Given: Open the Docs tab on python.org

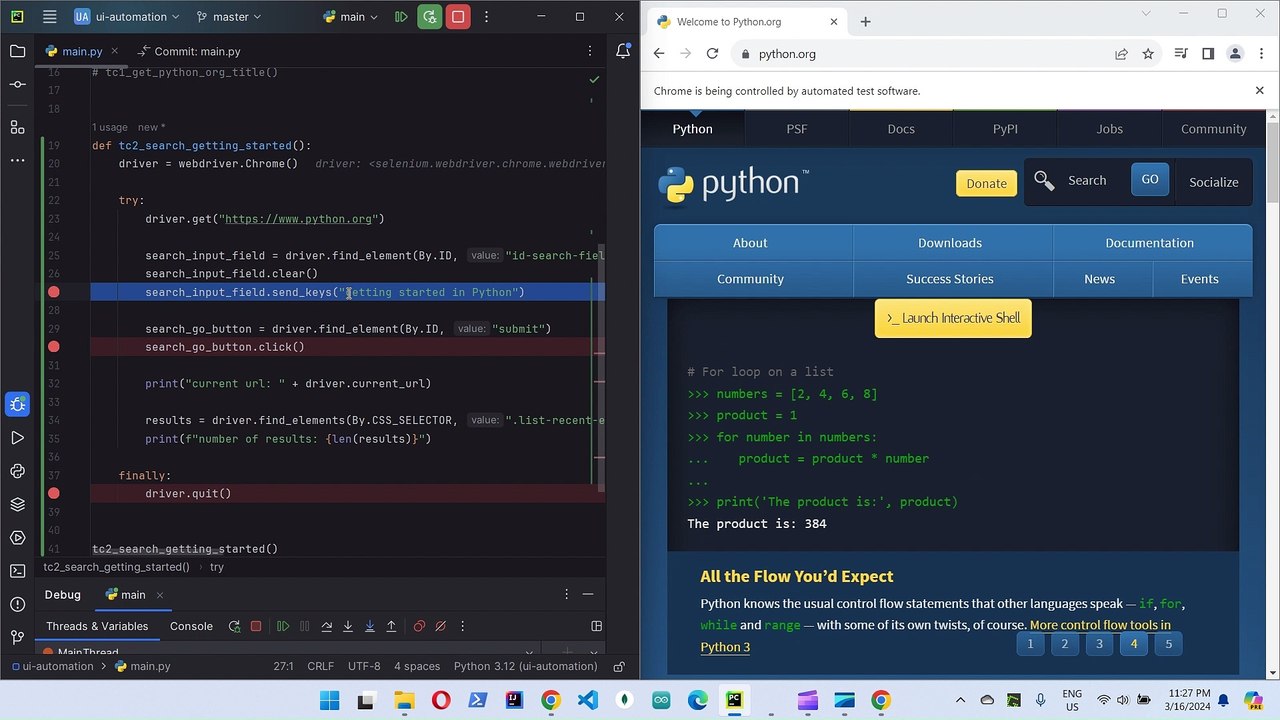Looking at the screenshot, I should [901, 128].
